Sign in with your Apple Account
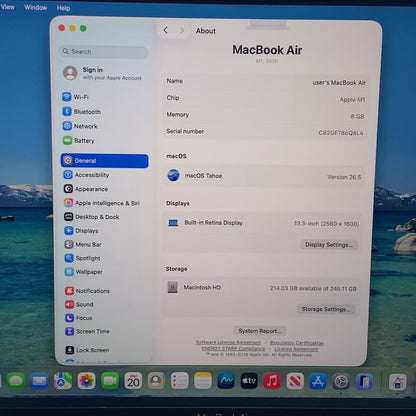Viewport: 416px width, 416px height. [102, 73]
